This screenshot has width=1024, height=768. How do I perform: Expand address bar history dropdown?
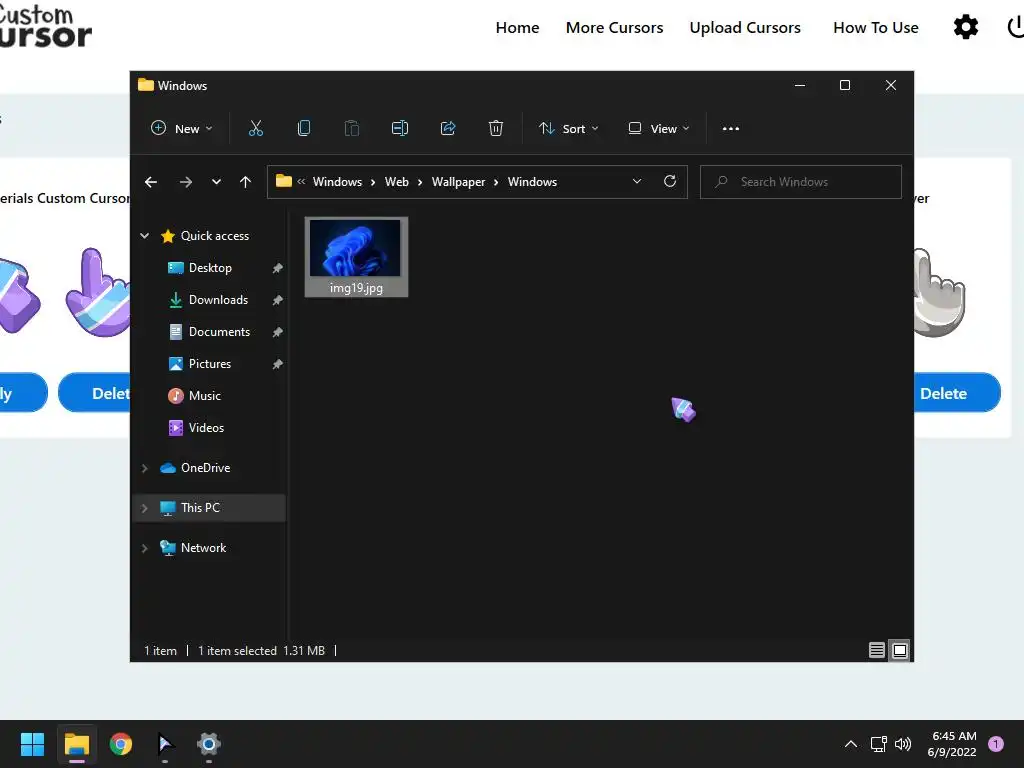(x=637, y=182)
